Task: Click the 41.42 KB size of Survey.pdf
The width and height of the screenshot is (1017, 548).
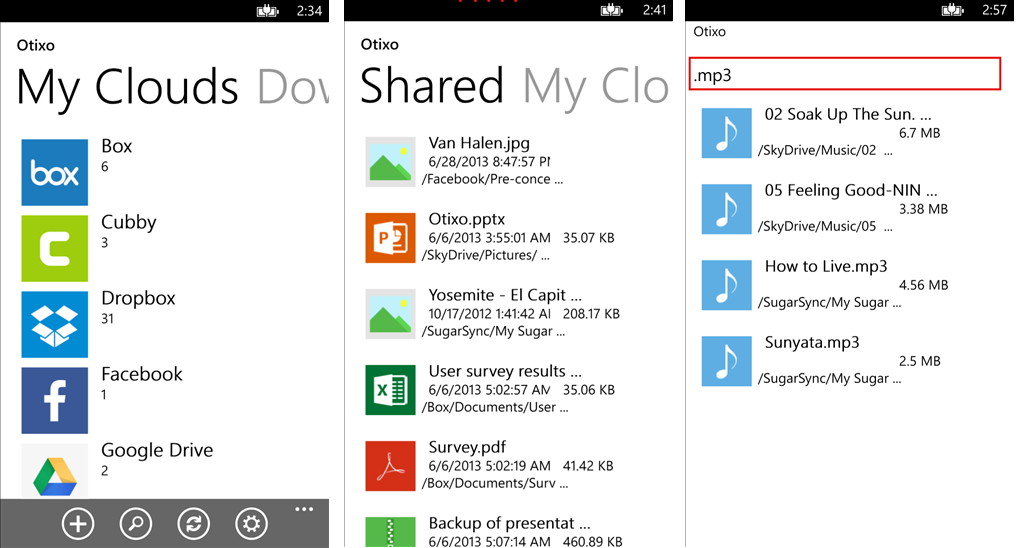Action: pyautogui.click(x=588, y=466)
